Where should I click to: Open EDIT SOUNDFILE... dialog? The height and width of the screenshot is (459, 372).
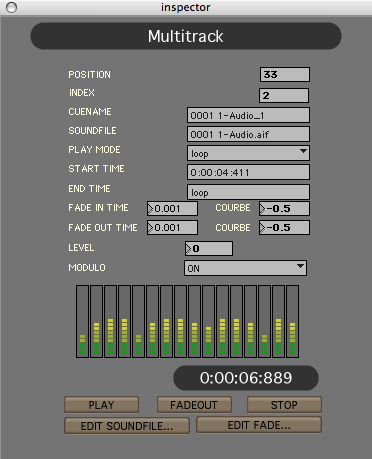click(x=127, y=426)
